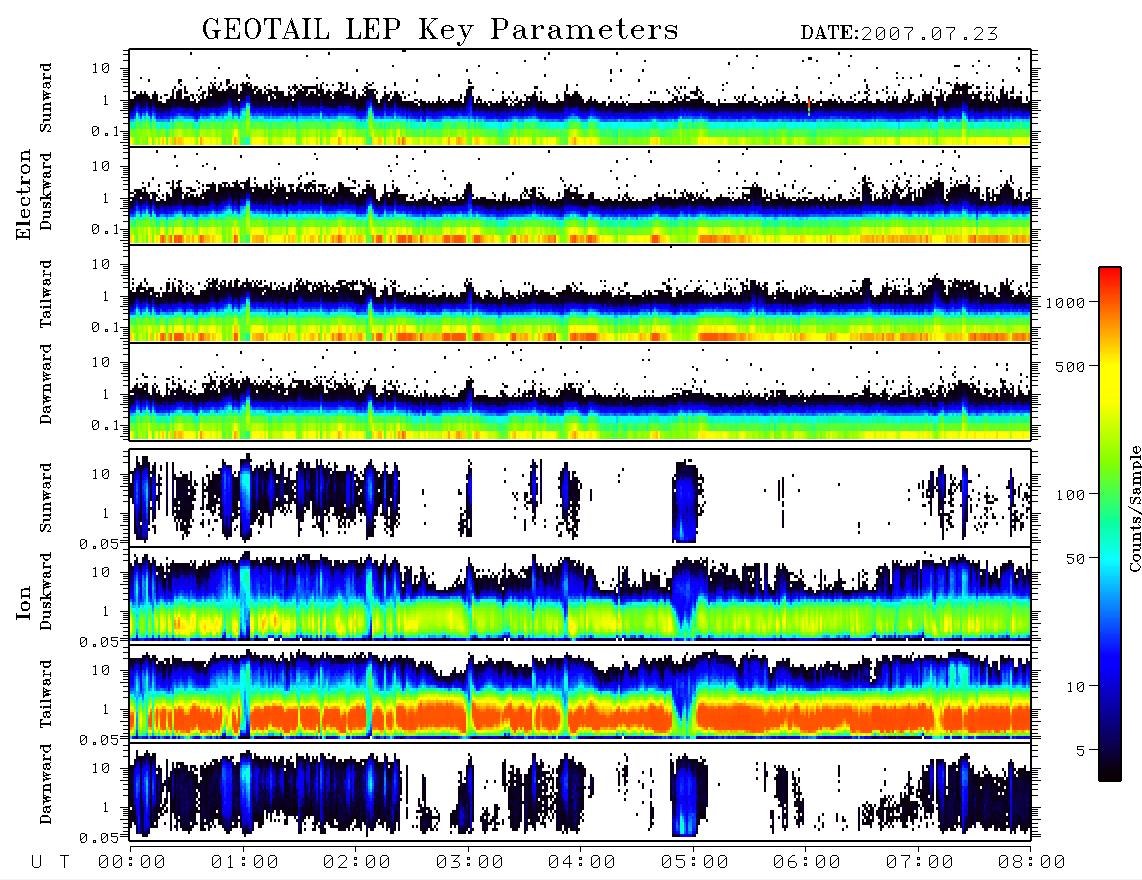Click the Ion Tailward spectrogram panel
The image size is (1142, 880).
(580, 694)
